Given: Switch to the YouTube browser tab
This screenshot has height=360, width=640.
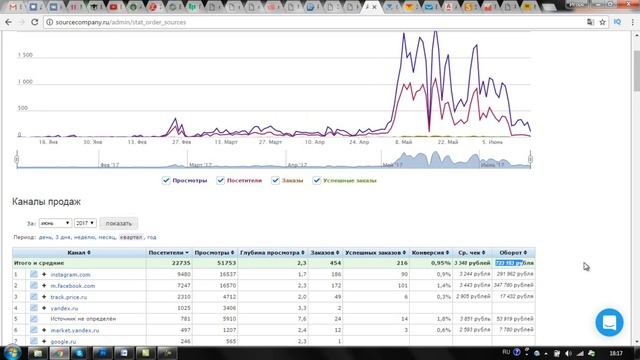Looking at the screenshot, I should 114,7.
